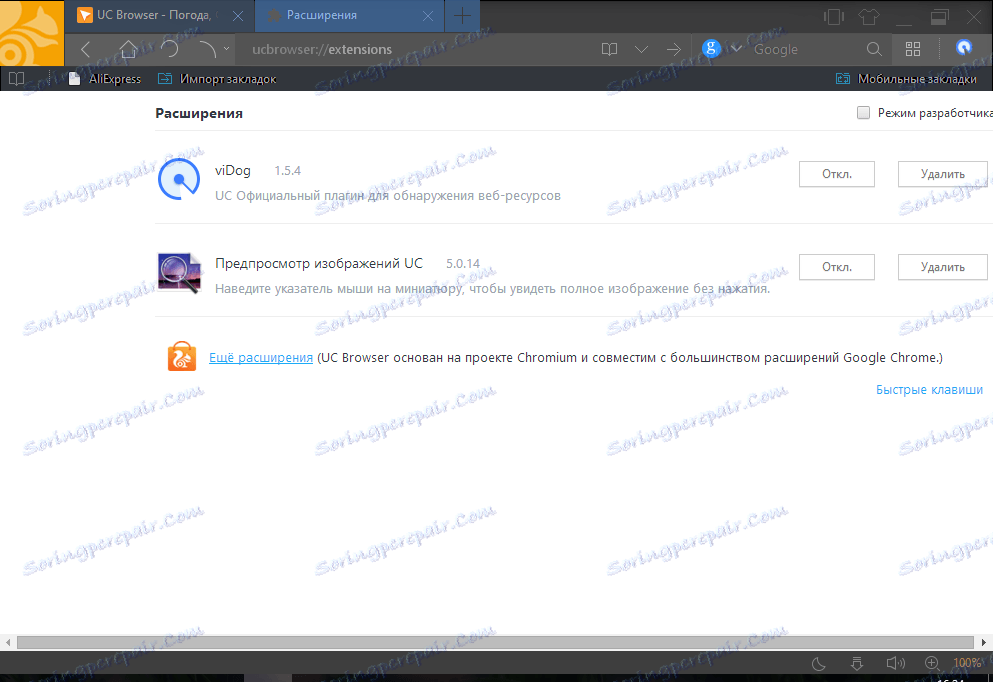Open the home page icon
The image size is (993, 682).
(129, 49)
